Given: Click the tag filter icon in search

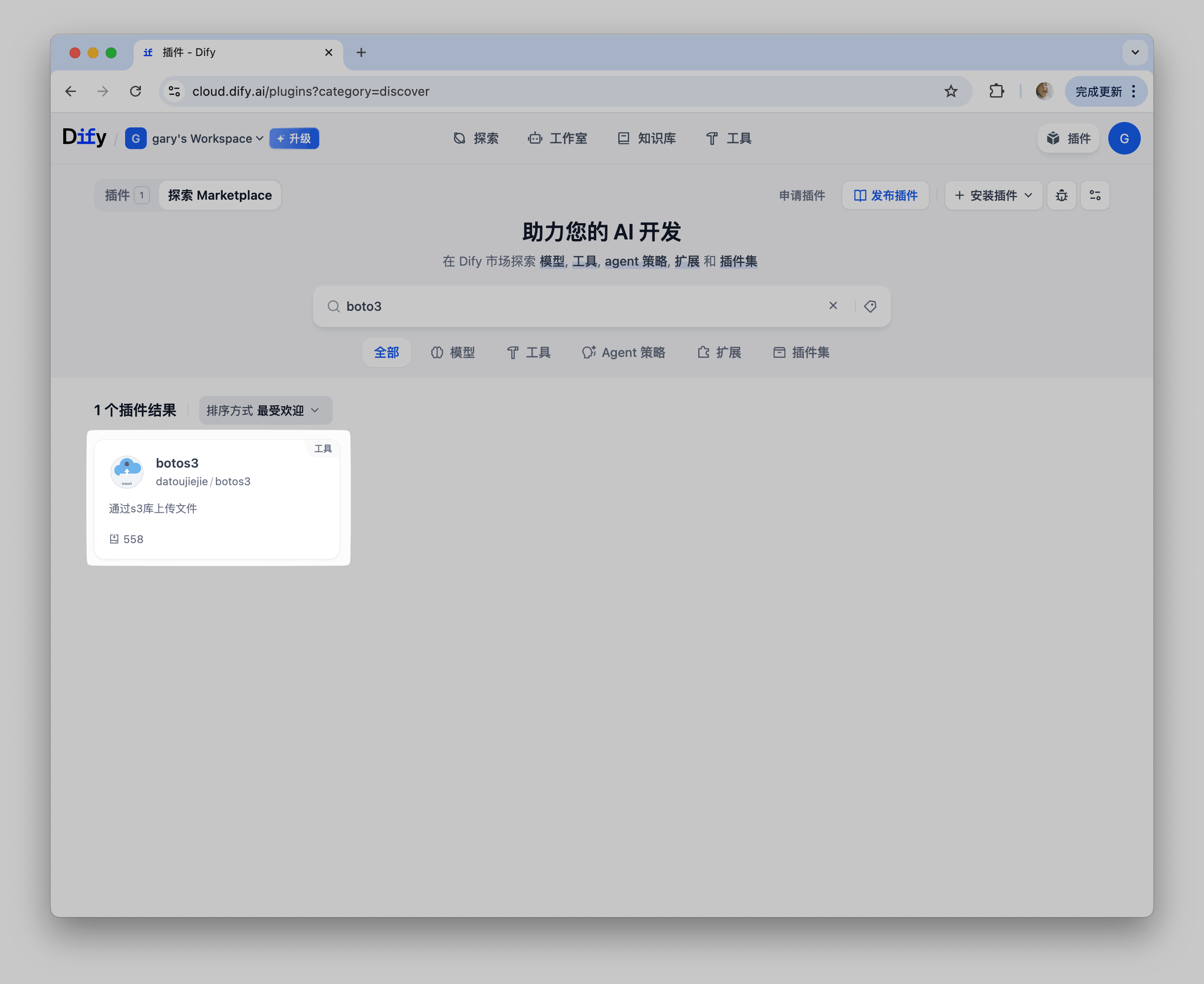Looking at the screenshot, I should point(870,306).
